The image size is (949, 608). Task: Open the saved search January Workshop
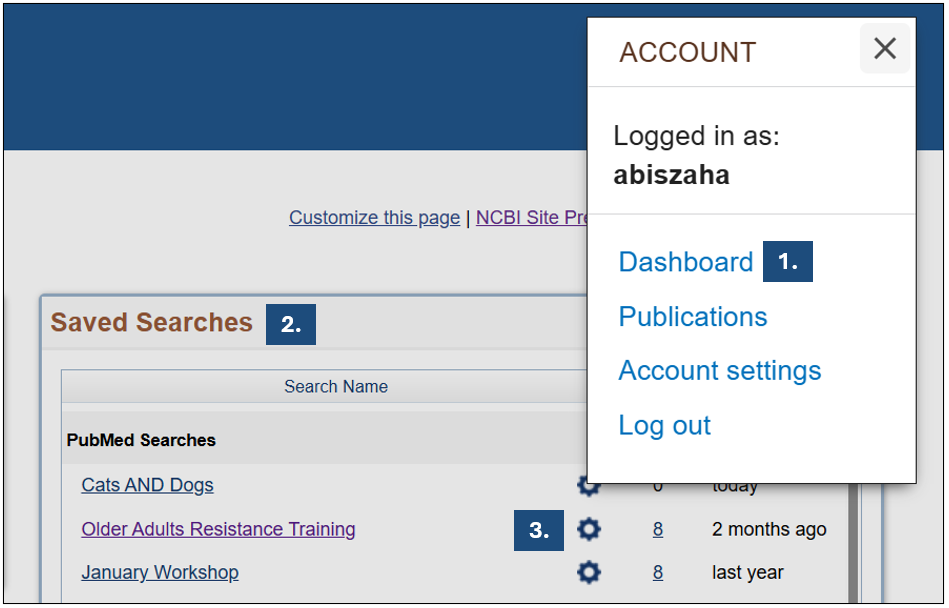point(159,572)
